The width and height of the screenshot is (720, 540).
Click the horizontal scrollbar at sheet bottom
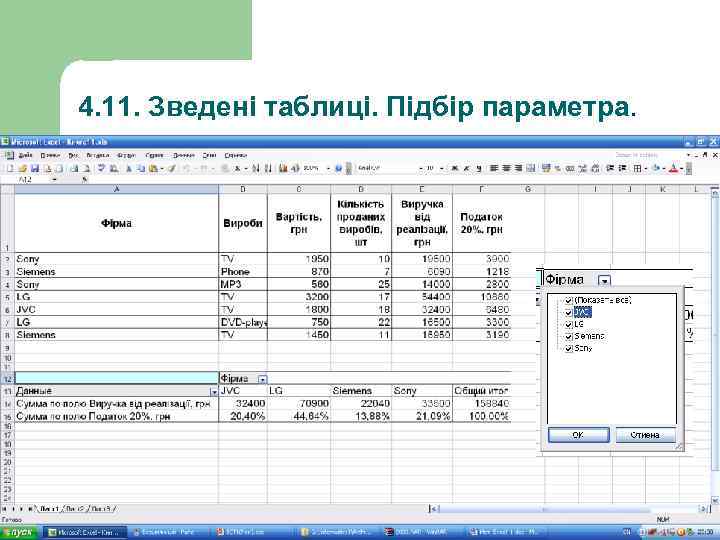[569, 509]
